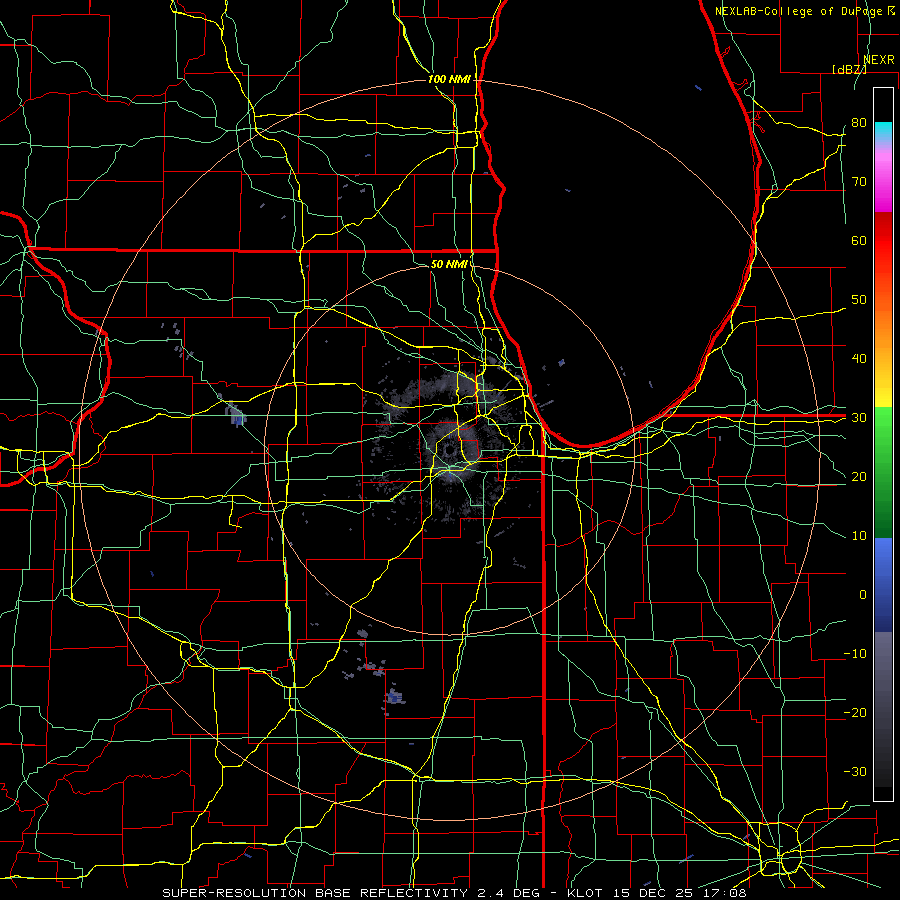900x900 pixels.
Task: Click the KLOT station identifier in the caption
Action: [584, 893]
